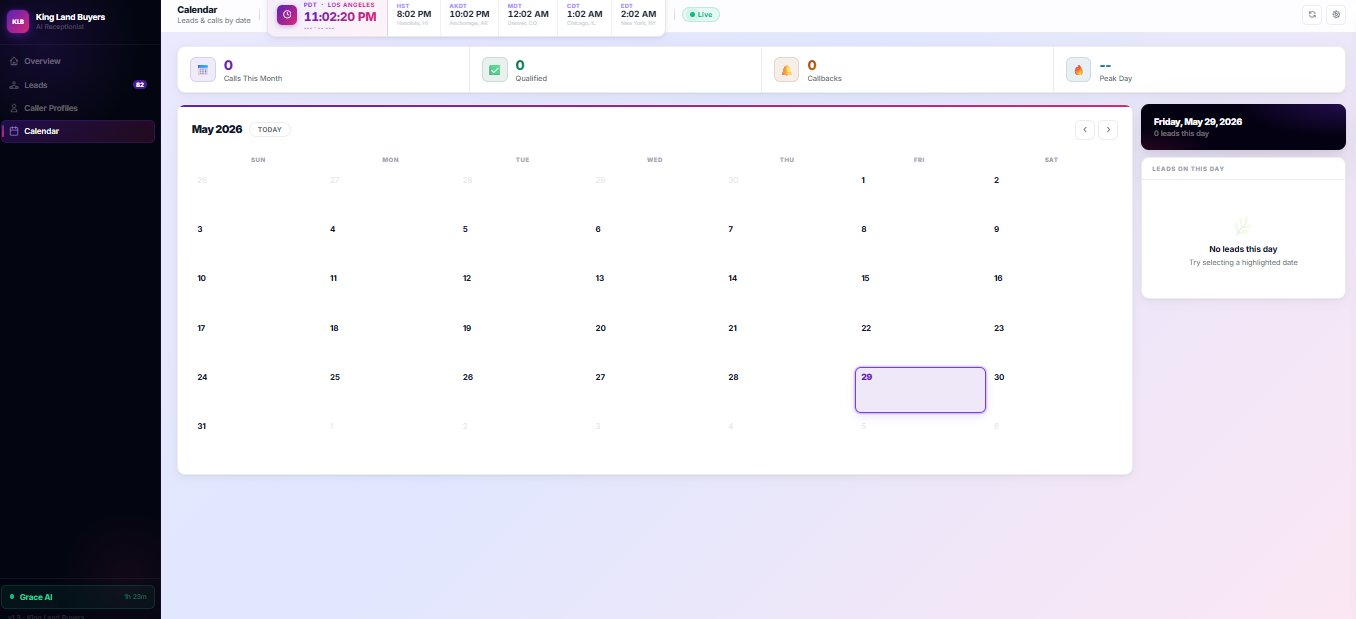Click the FRI column header
Viewport: 1356px width, 619px height.
(x=919, y=160)
